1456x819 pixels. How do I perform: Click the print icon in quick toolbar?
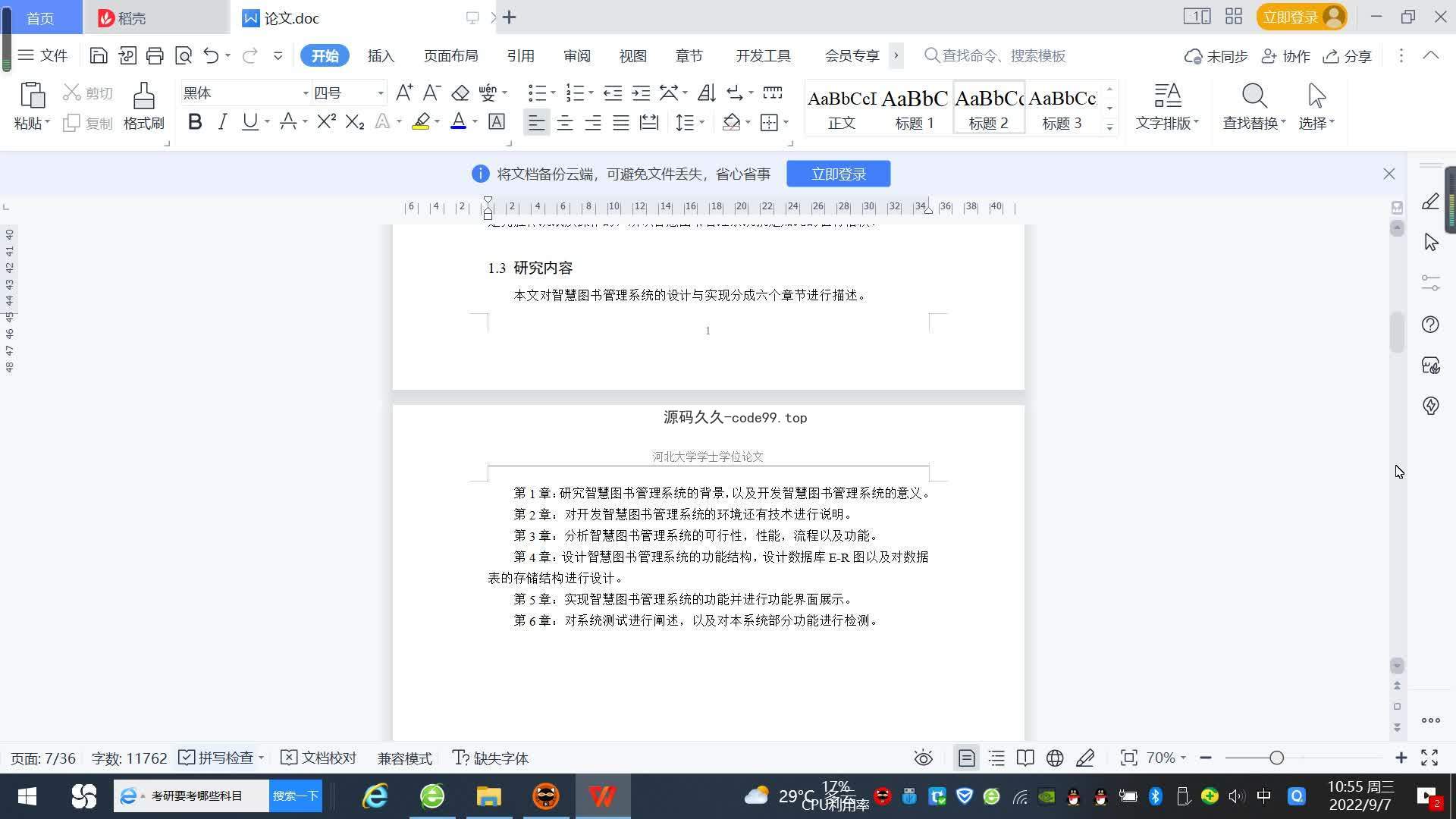(155, 55)
